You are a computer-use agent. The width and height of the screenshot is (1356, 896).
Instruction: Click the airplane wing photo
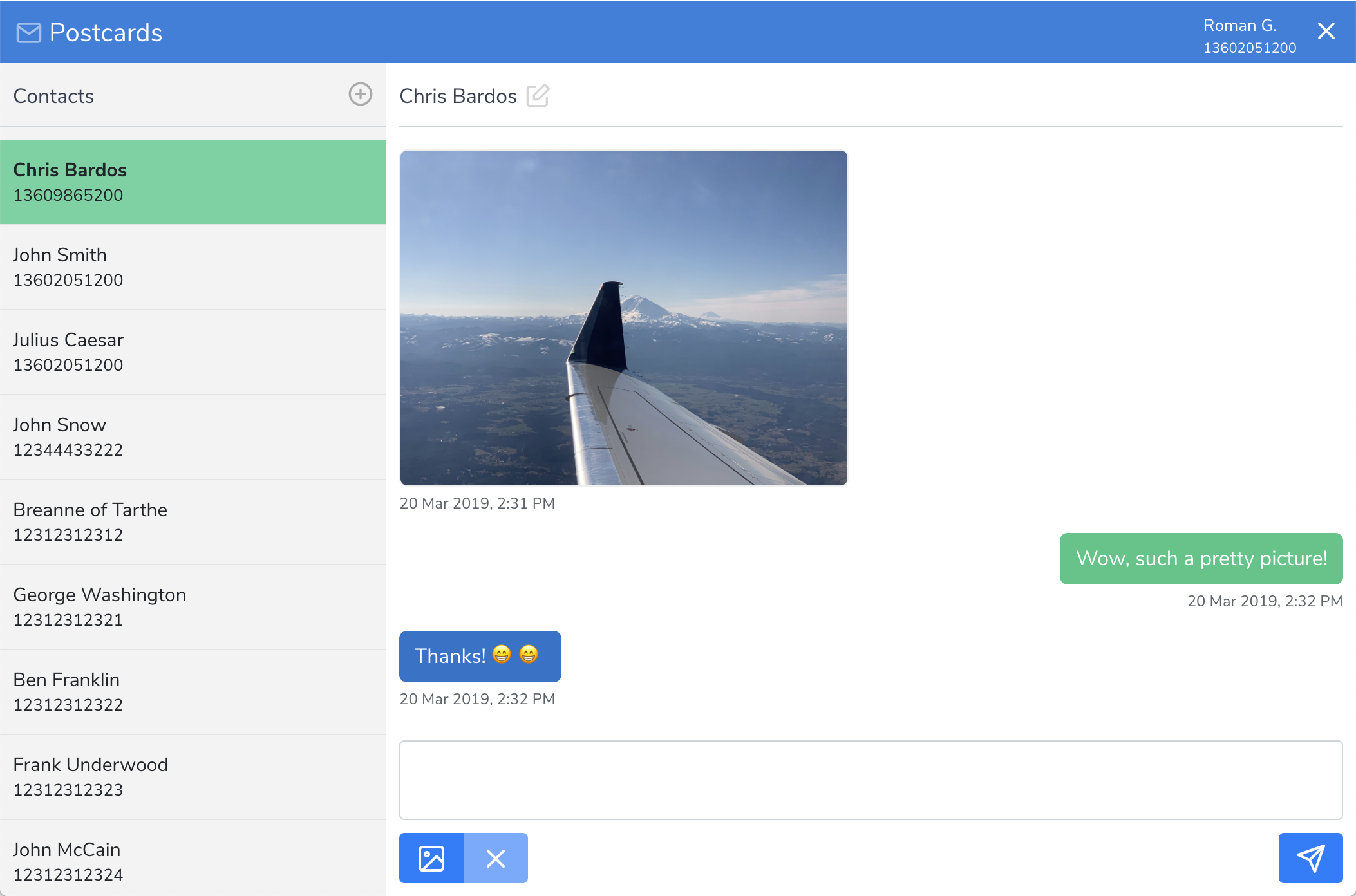click(x=623, y=318)
